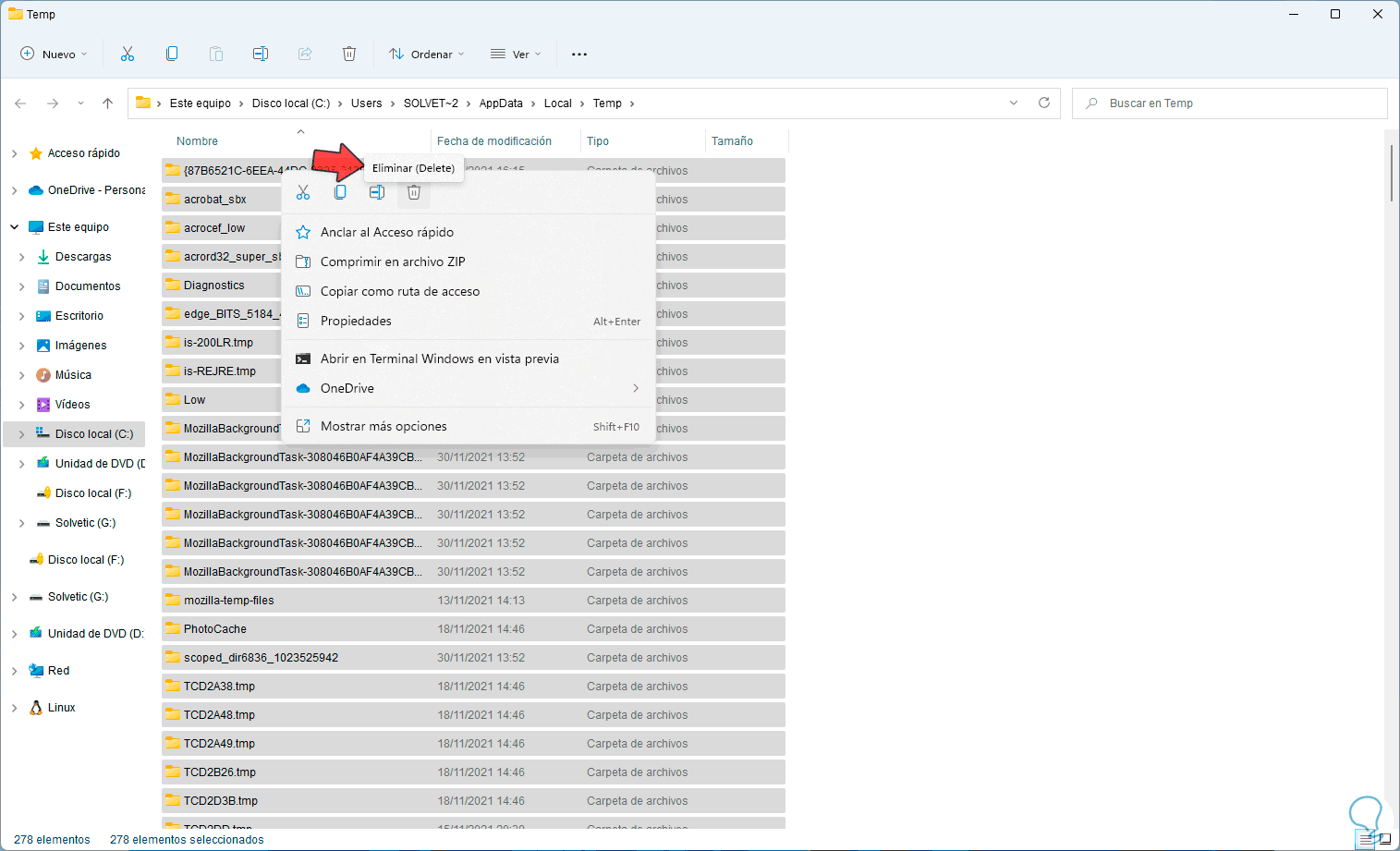
Task: Click AppData in the address breadcrumb
Action: pos(501,103)
